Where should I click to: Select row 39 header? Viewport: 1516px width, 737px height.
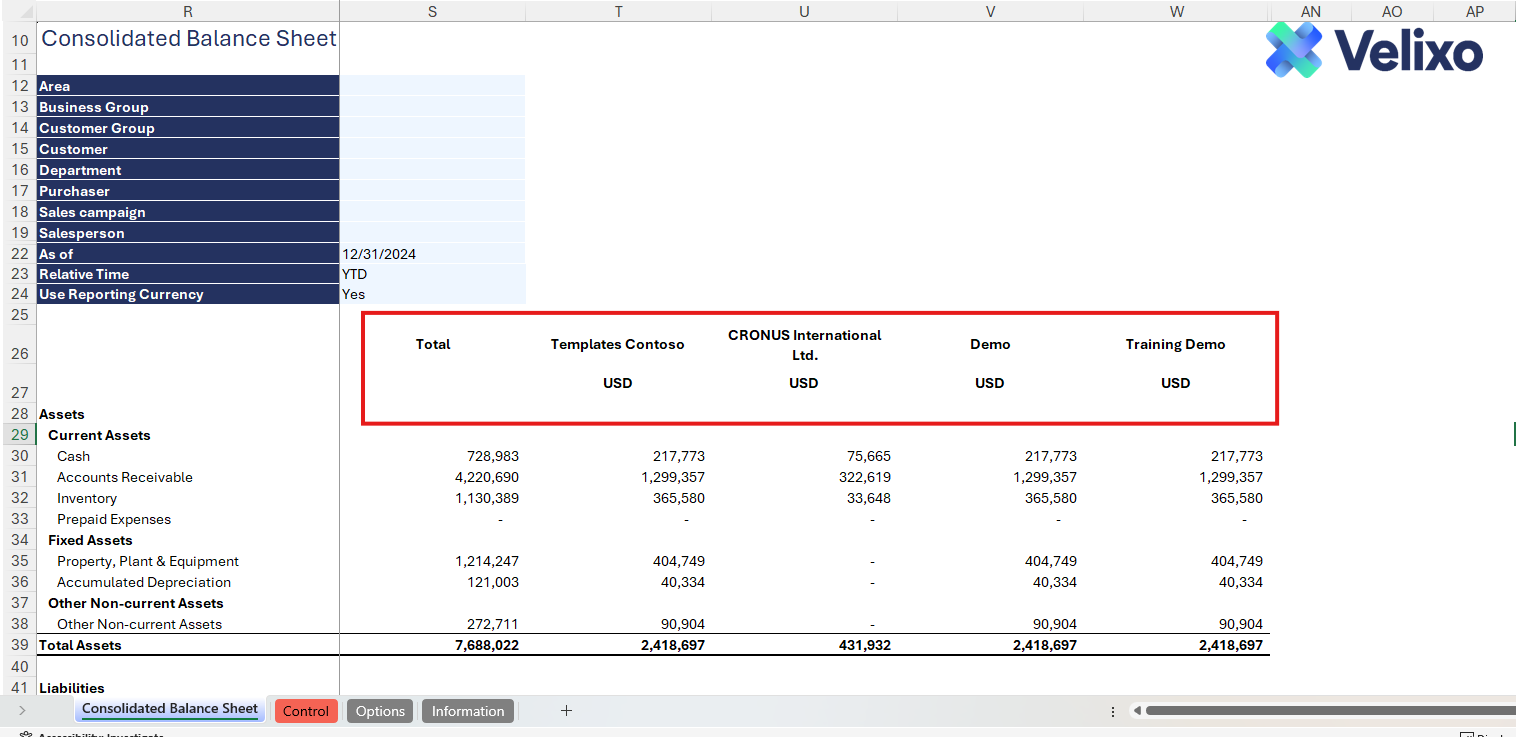pyautogui.click(x=18, y=645)
